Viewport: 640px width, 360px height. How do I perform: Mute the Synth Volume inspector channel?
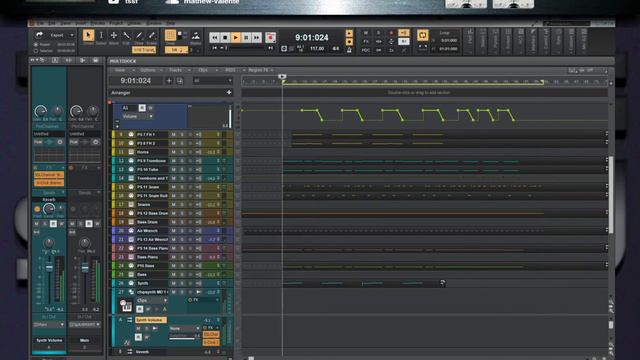pyautogui.click(x=37, y=224)
